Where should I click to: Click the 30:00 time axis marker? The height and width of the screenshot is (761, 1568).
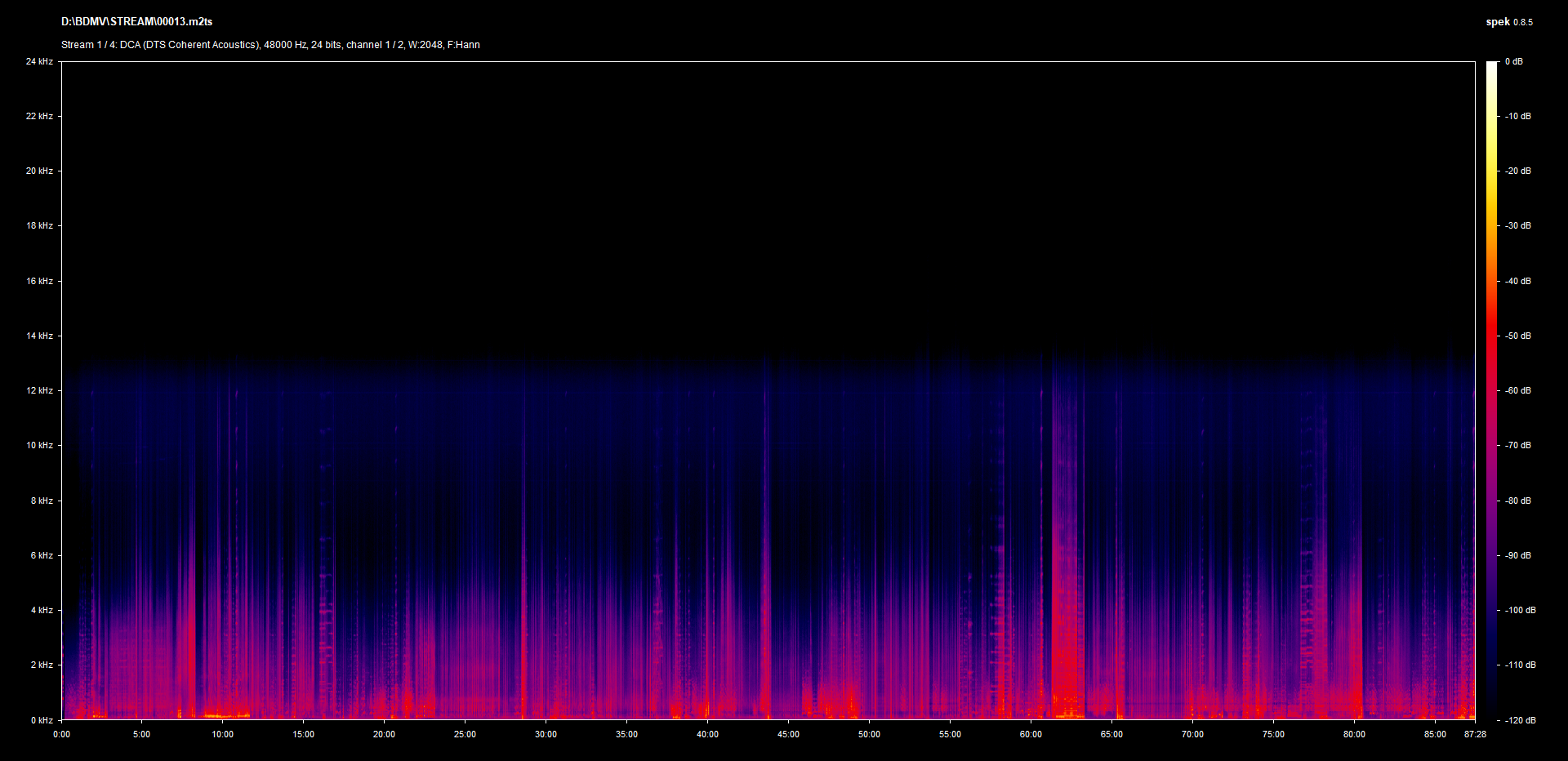click(x=546, y=735)
